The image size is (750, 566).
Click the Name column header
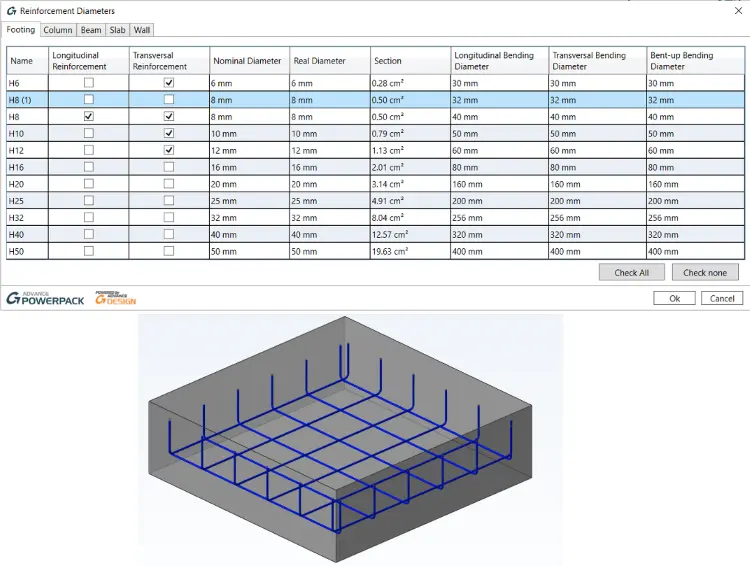[27, 61]
